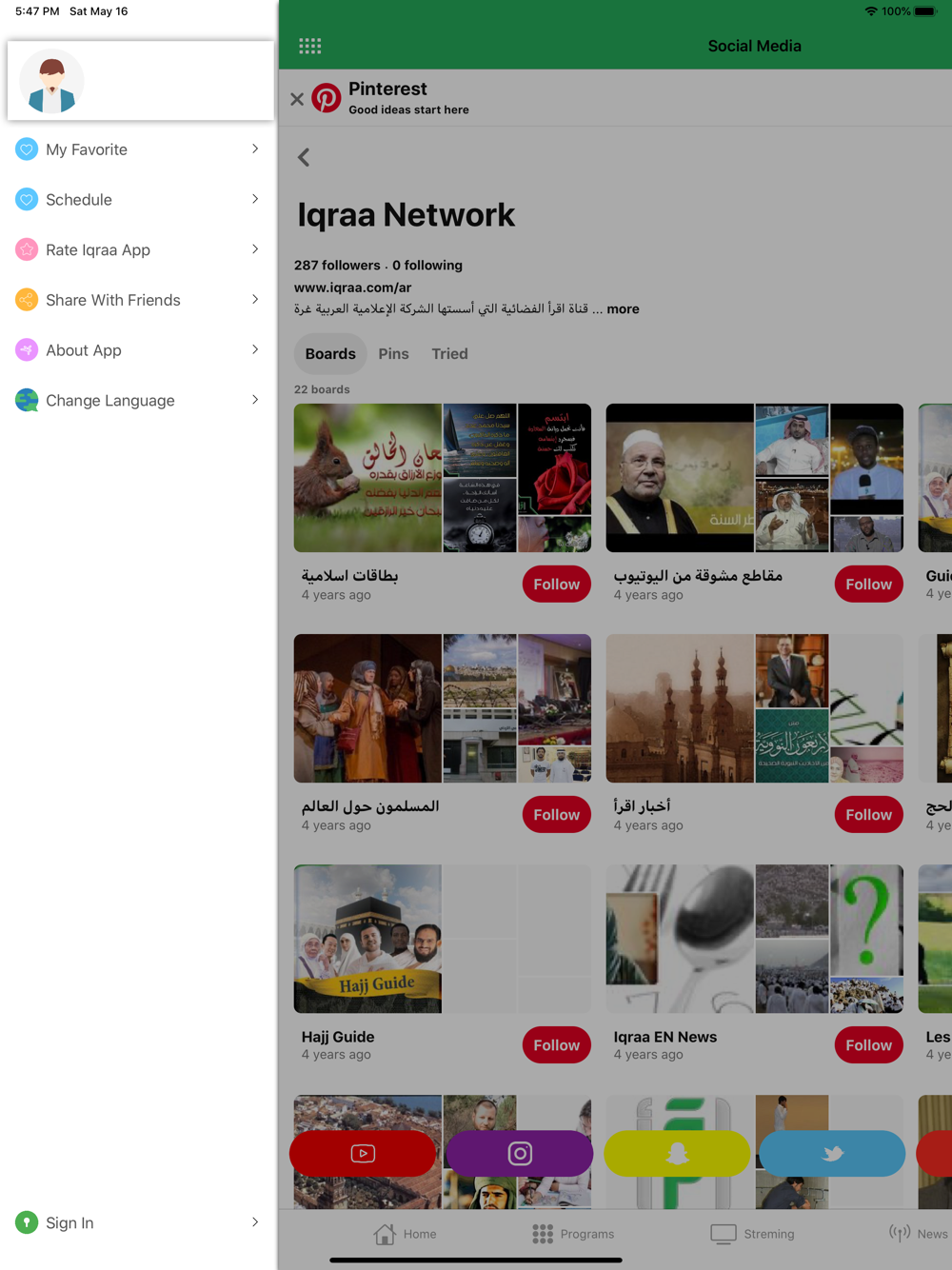Open the YouTube social button

(x=363, y=1153)
